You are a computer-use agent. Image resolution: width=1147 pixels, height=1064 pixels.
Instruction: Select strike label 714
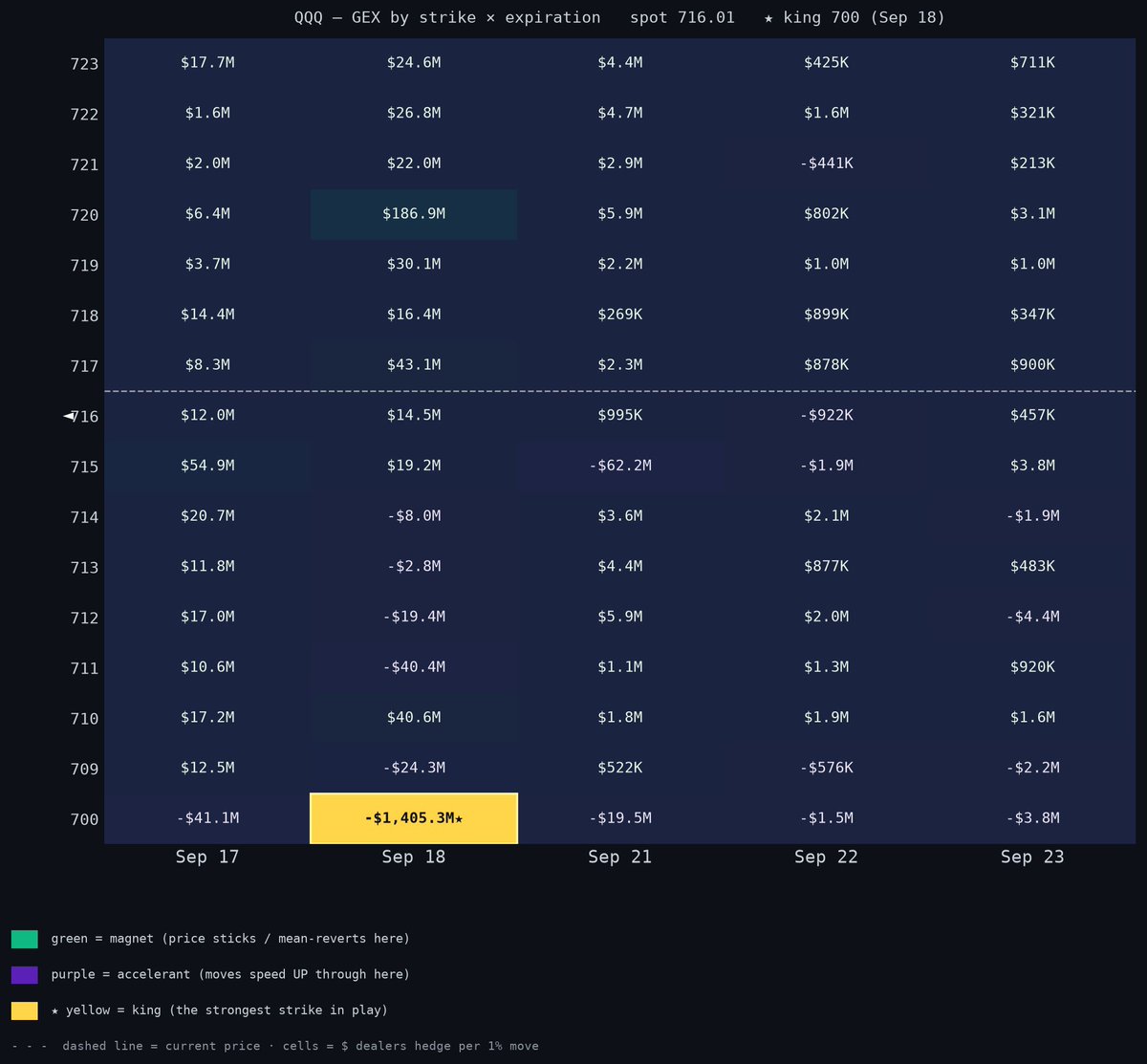(84, 518)
